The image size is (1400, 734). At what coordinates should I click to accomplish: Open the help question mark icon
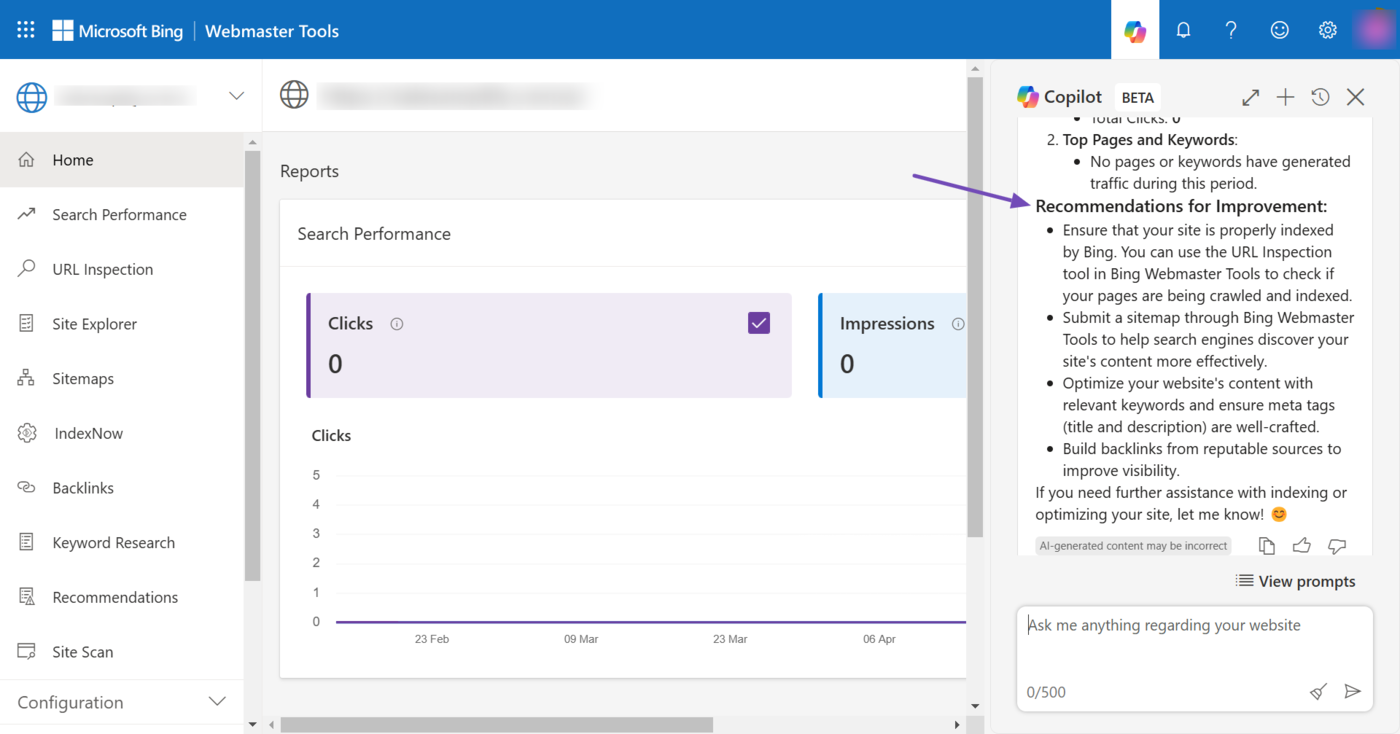(1231, 30)
